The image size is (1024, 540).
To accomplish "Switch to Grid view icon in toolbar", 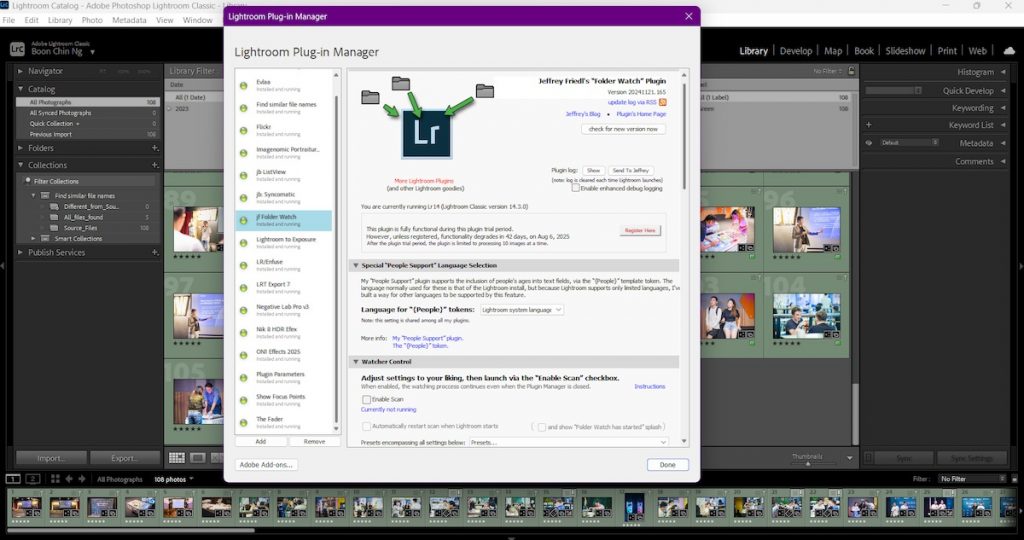I will coord(177,458).
